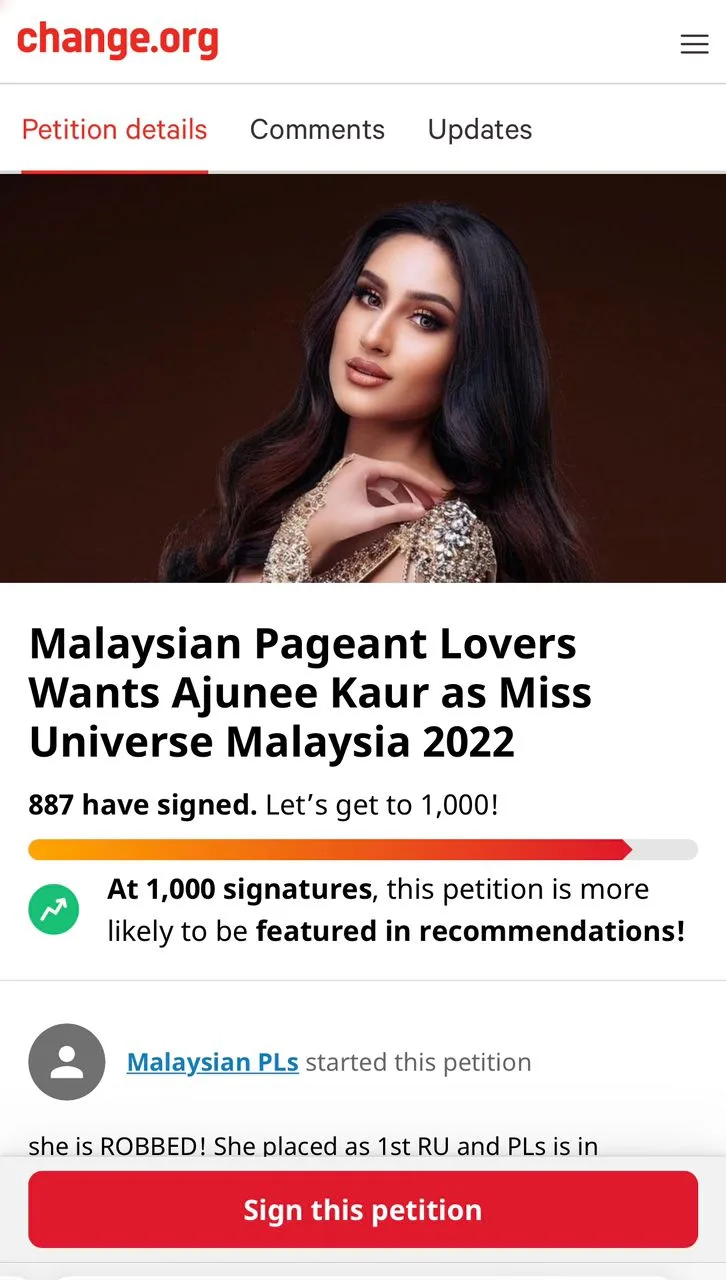
Task: Switch to the Updates tab
Action: [x=480, y=130]
